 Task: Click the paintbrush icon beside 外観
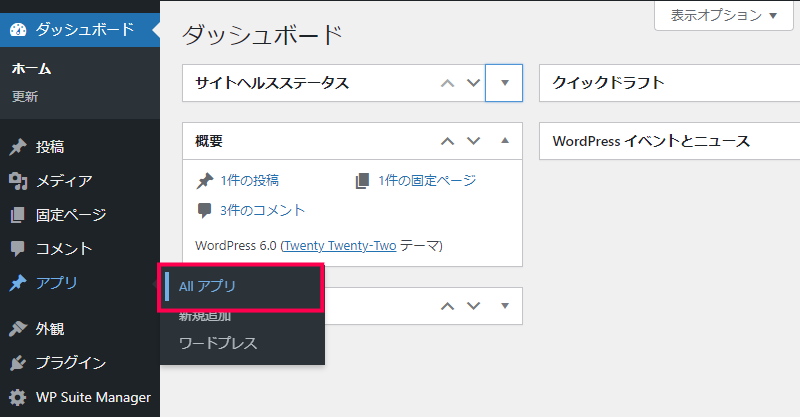[18, 329]
